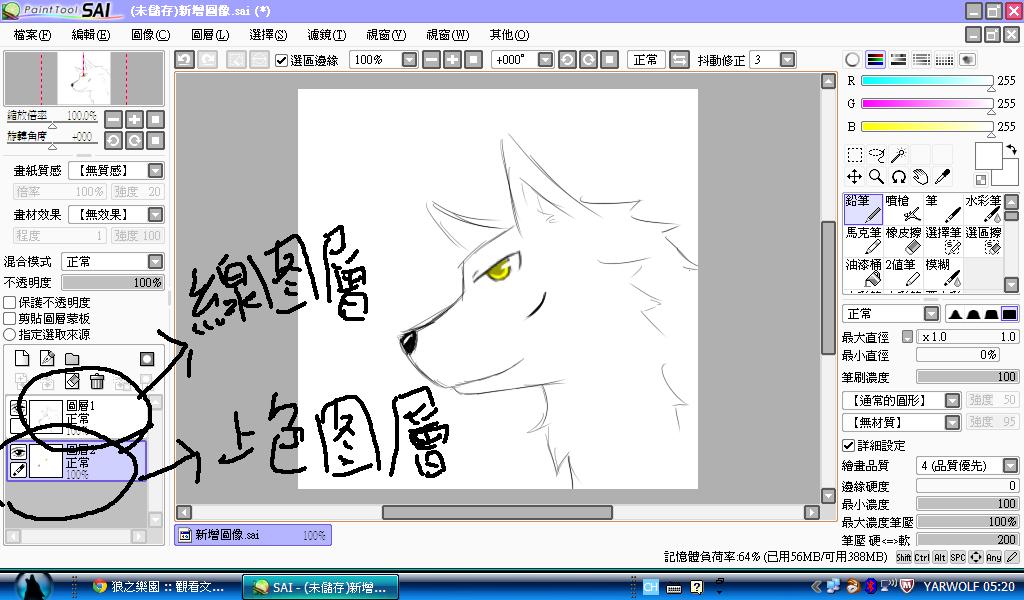Screen dimensions: 1024x600
Task: Open the 其他(O) menu
Action: click(509, 35)
